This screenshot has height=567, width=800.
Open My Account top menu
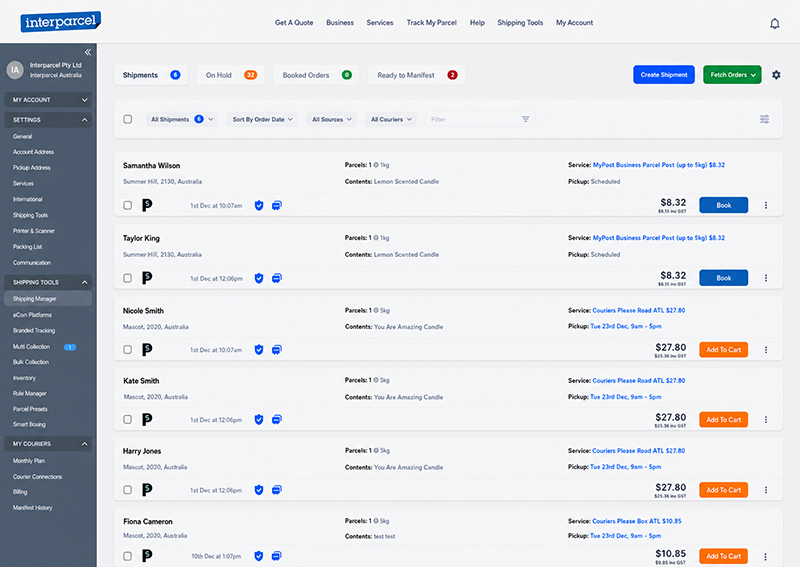pos(574,23)
